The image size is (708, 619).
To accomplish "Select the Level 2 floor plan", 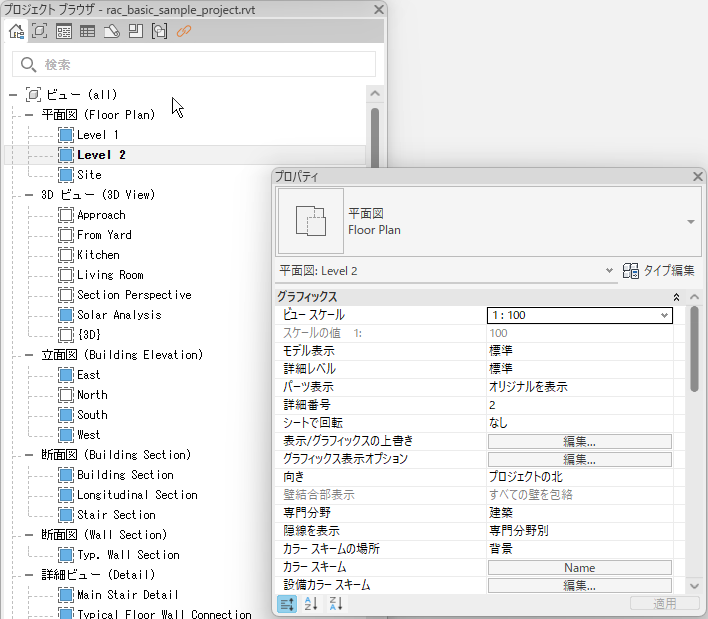I will pos(101,155).
